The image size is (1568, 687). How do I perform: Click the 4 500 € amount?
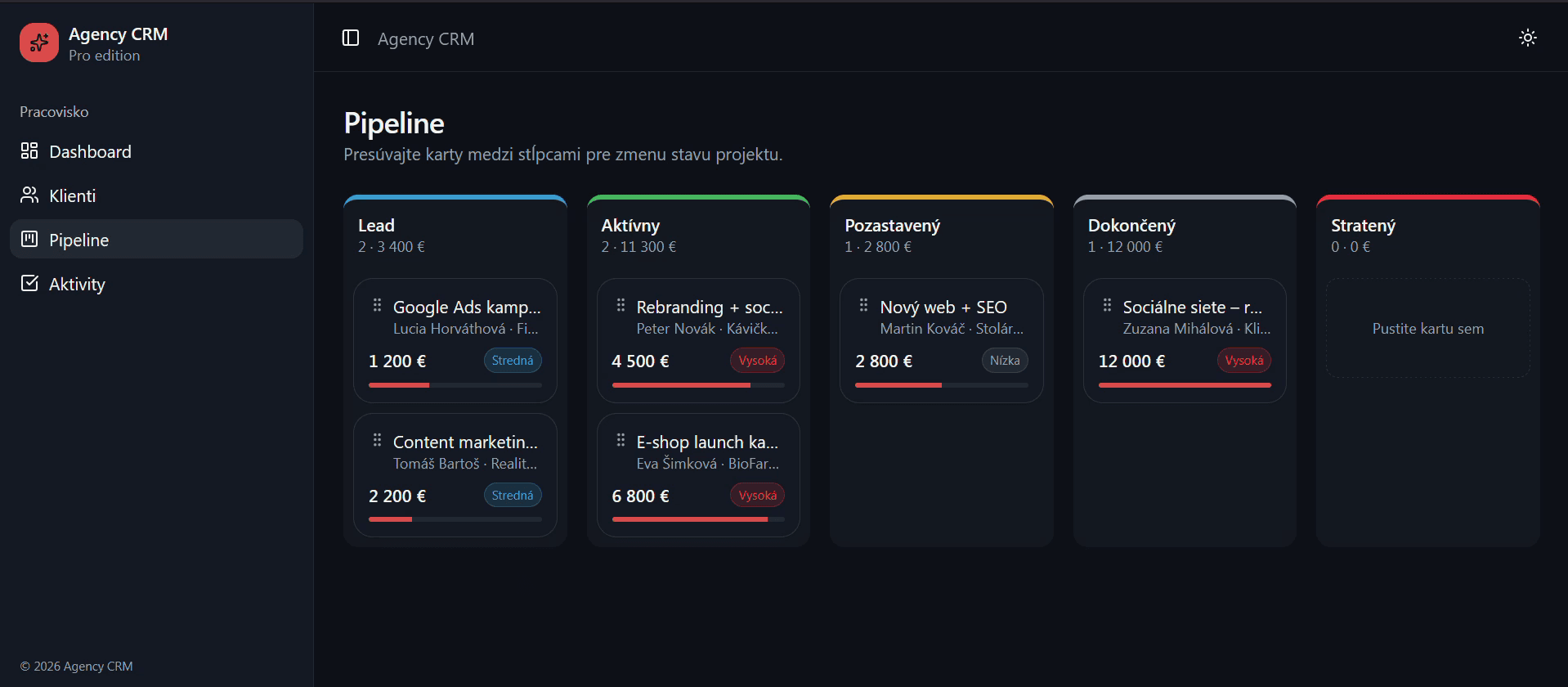[641, 361]
